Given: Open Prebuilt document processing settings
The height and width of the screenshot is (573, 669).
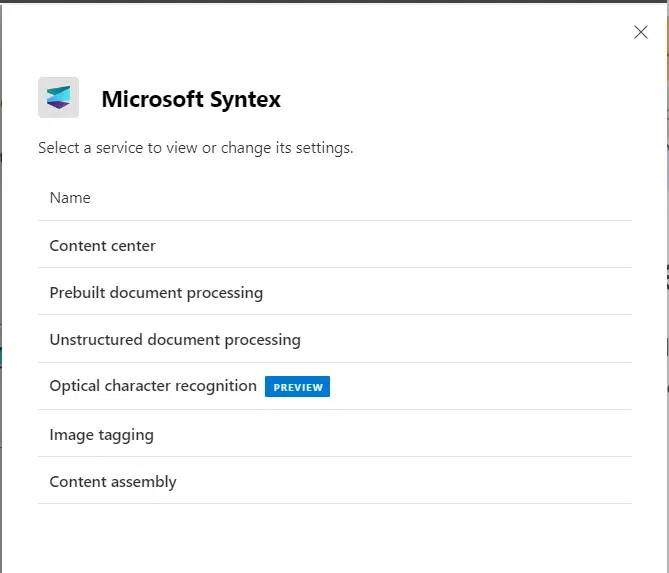Looking at the screenshot, I should point(335,292).
